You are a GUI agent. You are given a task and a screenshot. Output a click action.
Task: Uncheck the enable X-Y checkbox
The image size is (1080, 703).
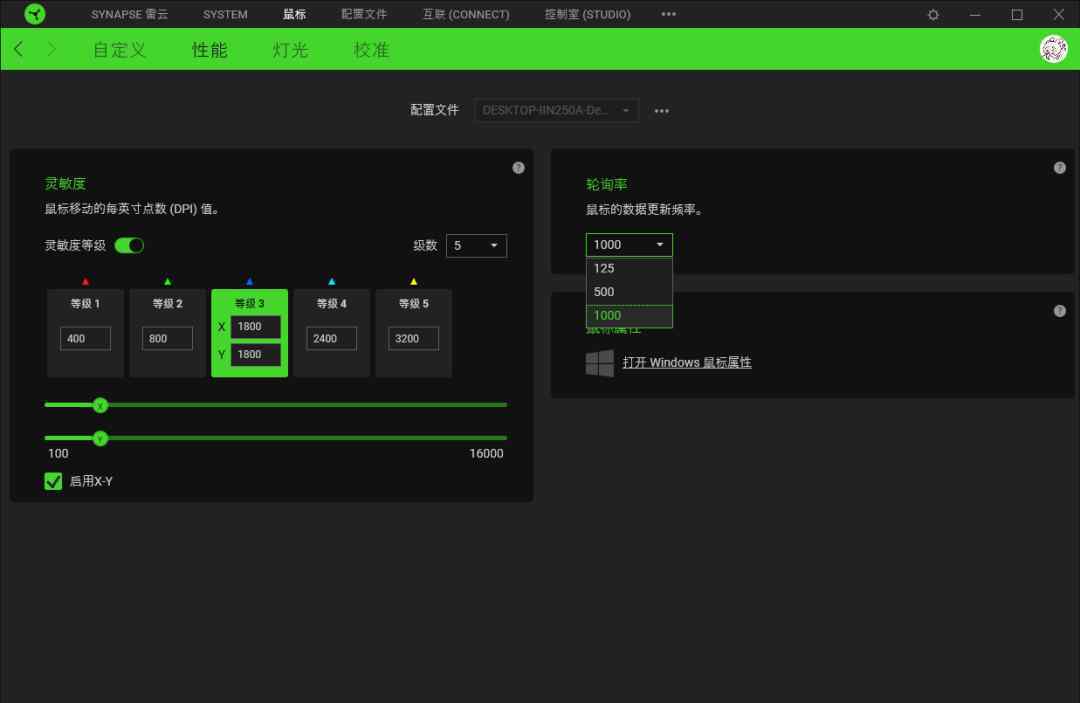[53, 481]
